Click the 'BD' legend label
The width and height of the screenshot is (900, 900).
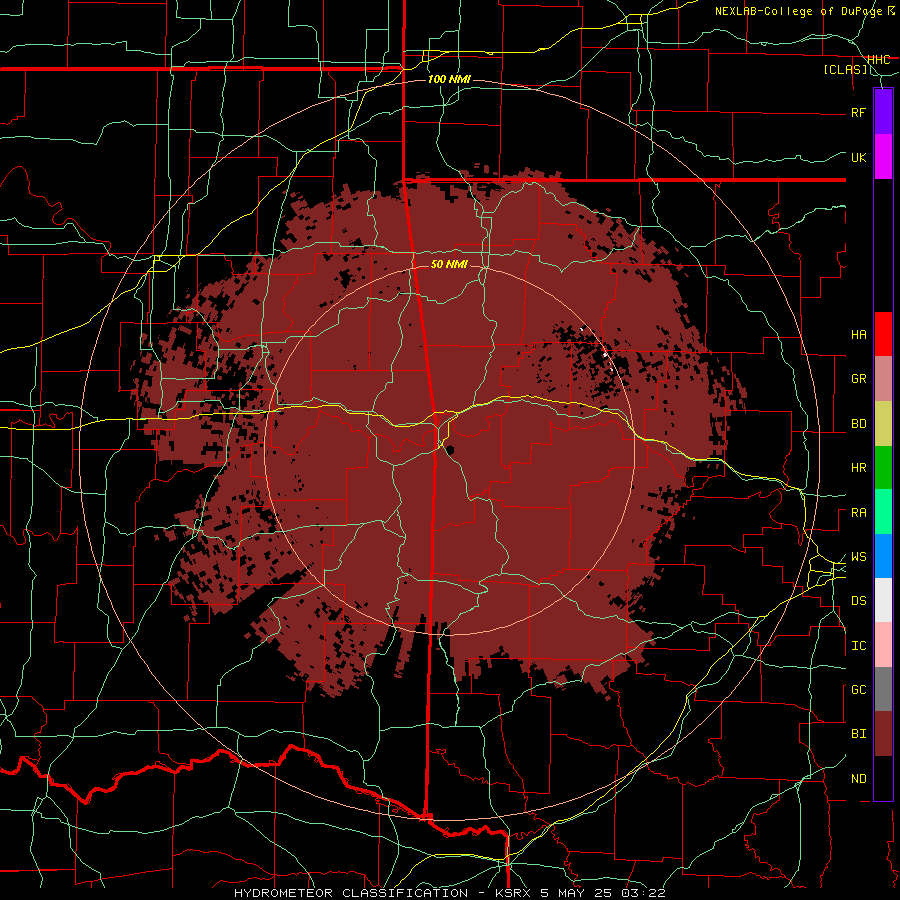(859, 424)
